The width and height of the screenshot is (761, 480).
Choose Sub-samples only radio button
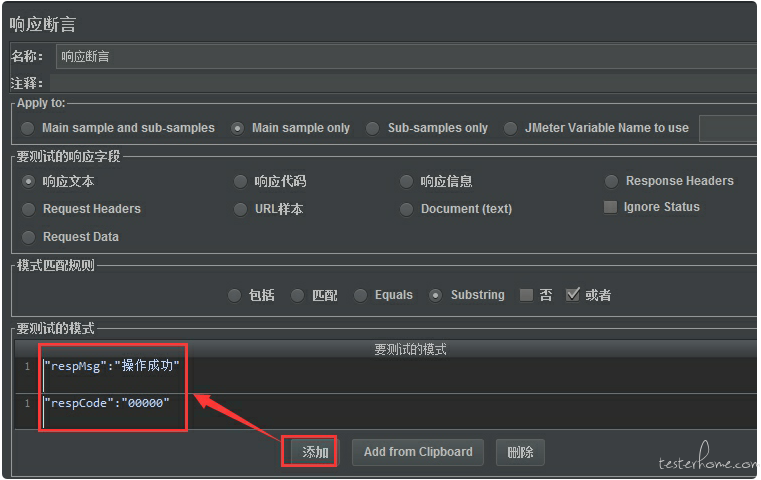pos(372,128)
